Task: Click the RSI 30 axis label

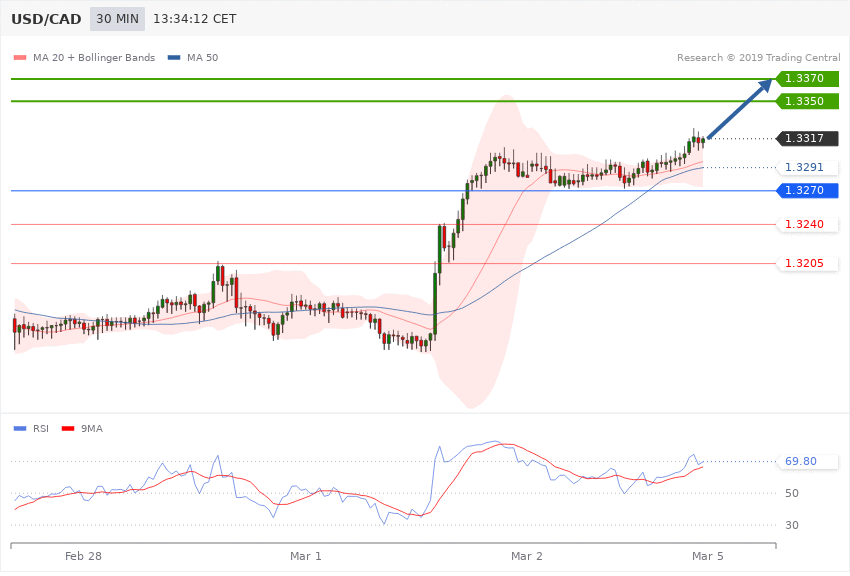Action: (792, 525)
